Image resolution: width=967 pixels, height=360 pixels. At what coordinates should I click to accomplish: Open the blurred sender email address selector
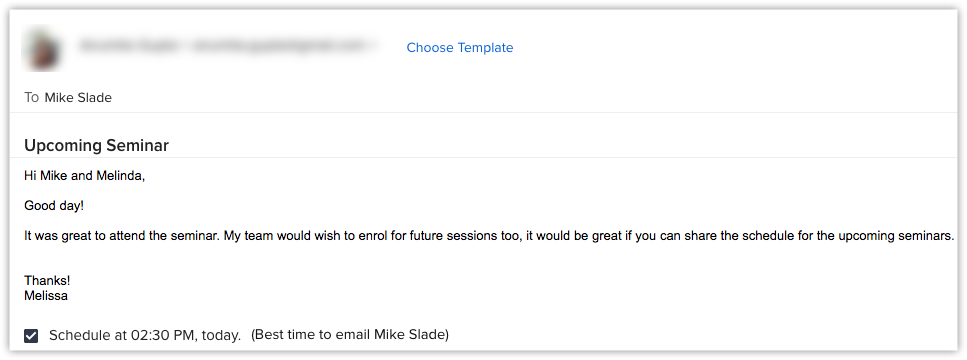click(228, 46)
